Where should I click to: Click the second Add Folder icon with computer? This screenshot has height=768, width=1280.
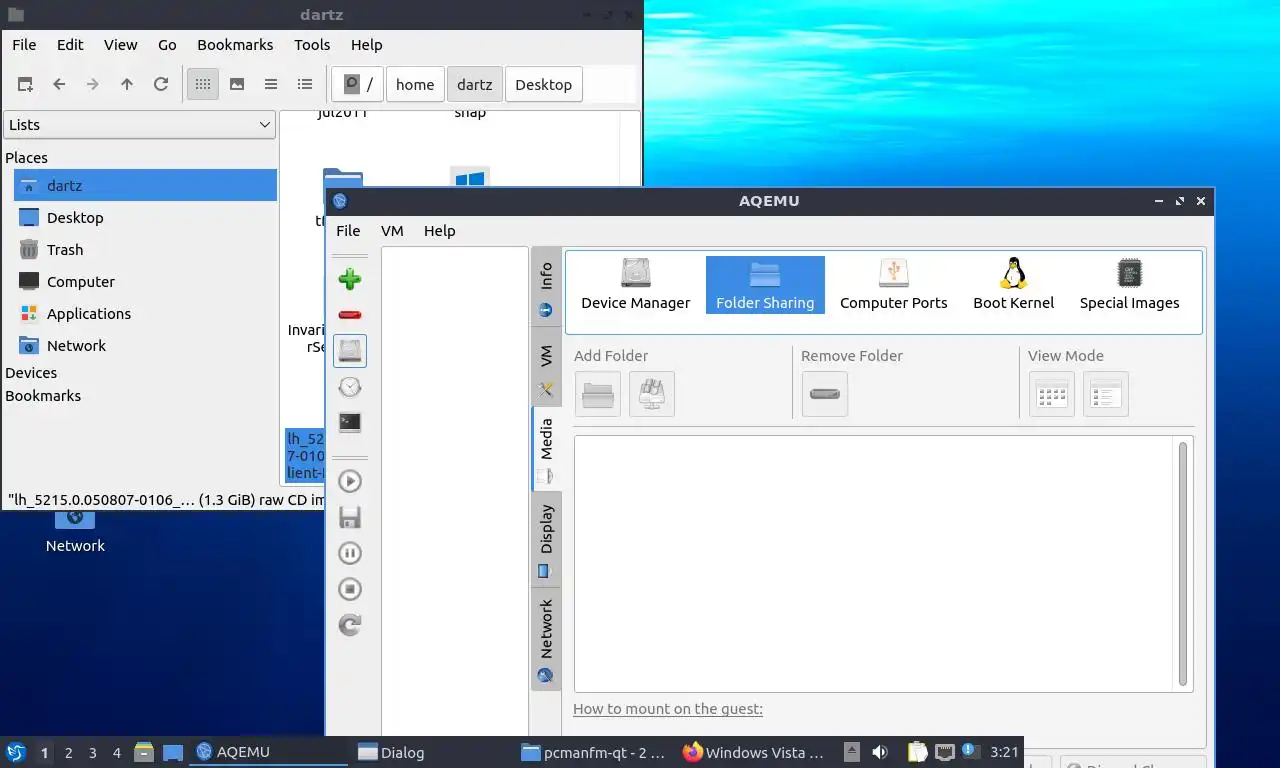point(652,394)
